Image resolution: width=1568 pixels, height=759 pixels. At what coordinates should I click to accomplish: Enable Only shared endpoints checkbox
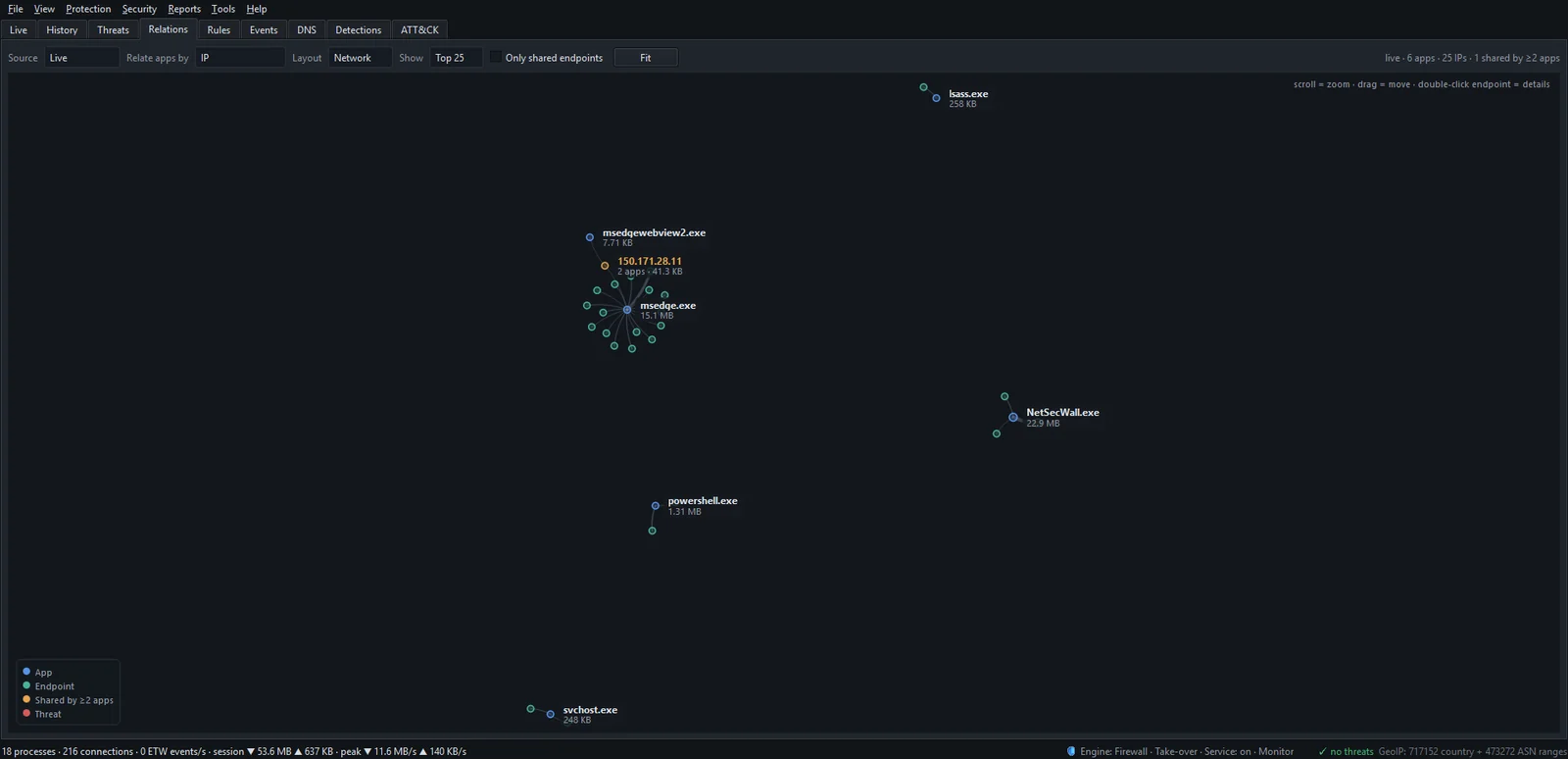[495, 58]
